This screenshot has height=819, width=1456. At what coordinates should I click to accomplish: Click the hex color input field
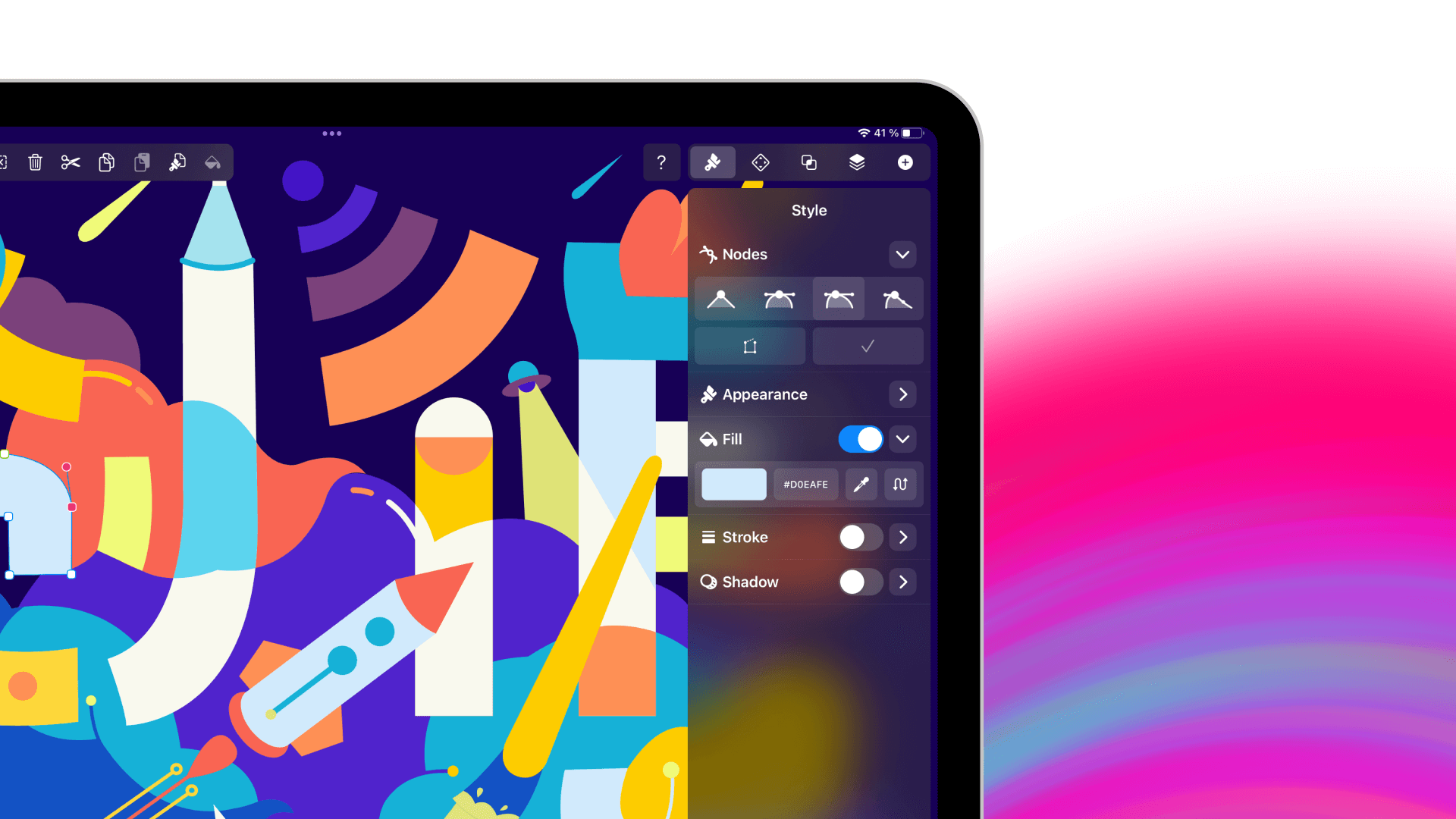pos(805,484)
